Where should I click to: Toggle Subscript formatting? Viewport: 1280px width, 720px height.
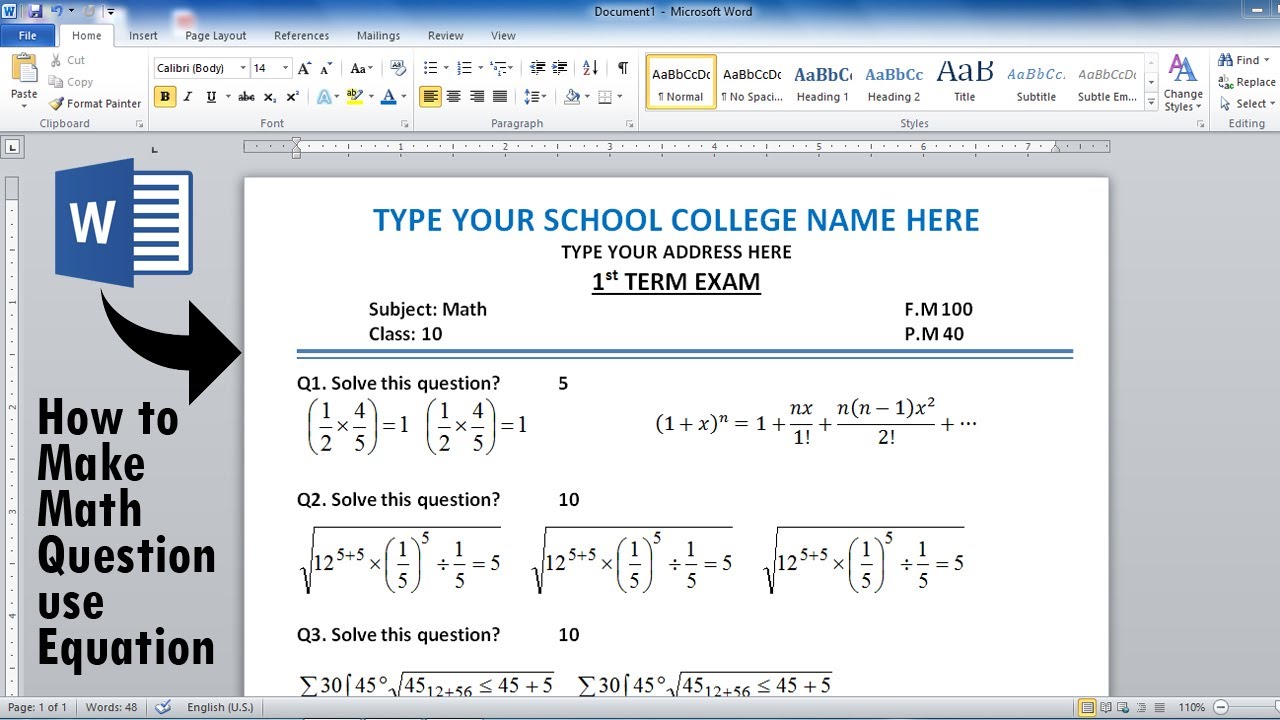(271, 97)
